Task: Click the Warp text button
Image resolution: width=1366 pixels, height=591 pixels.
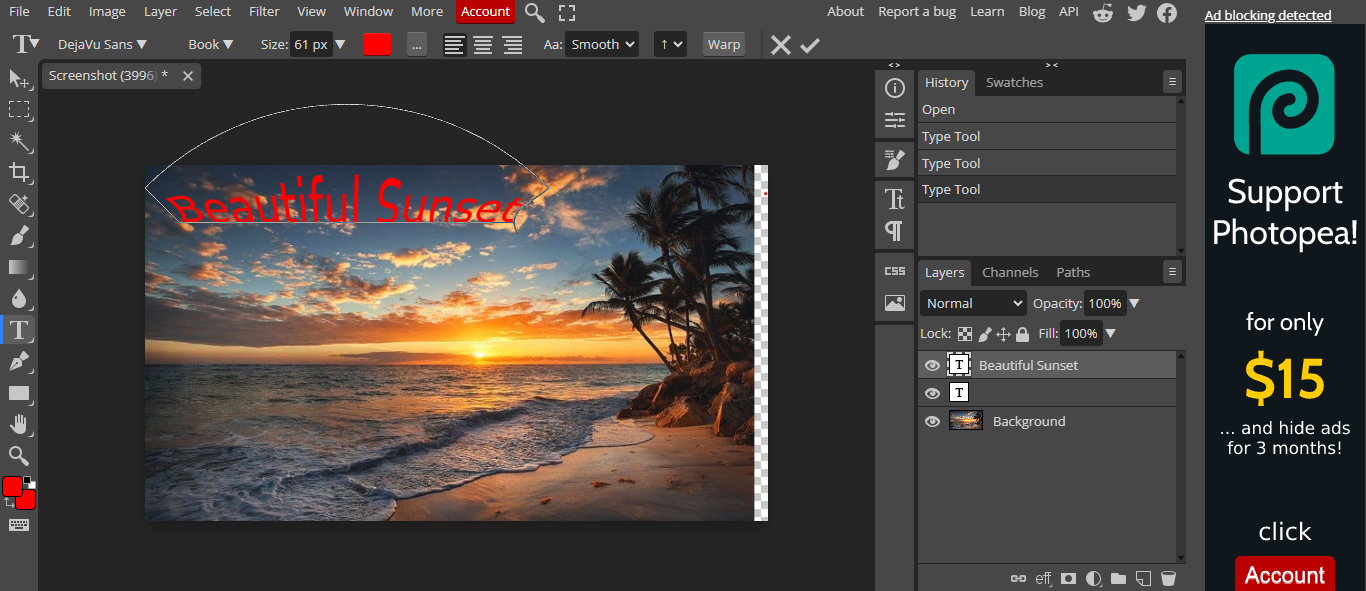Action: pos(723,44)
